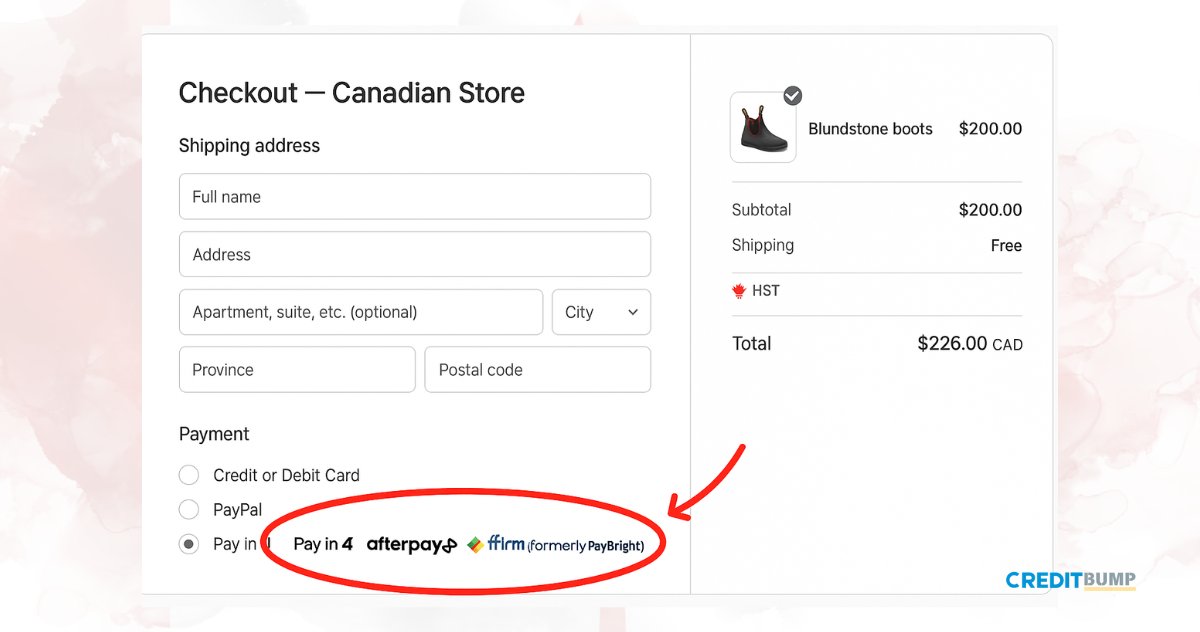This screenshot has height=632, width=1200.
Task: Open the Blundstone boots product thumbnail
Action: [x=763, y=129]
